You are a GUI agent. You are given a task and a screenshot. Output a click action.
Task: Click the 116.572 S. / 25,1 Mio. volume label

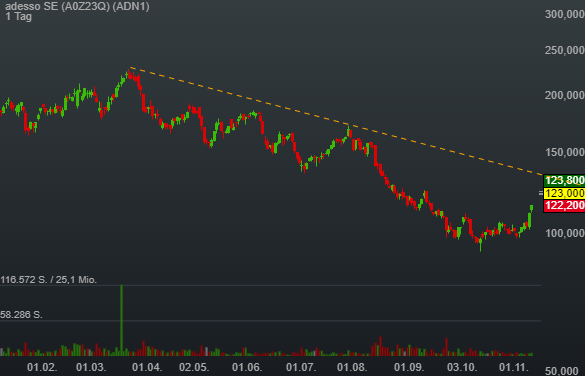49,280
